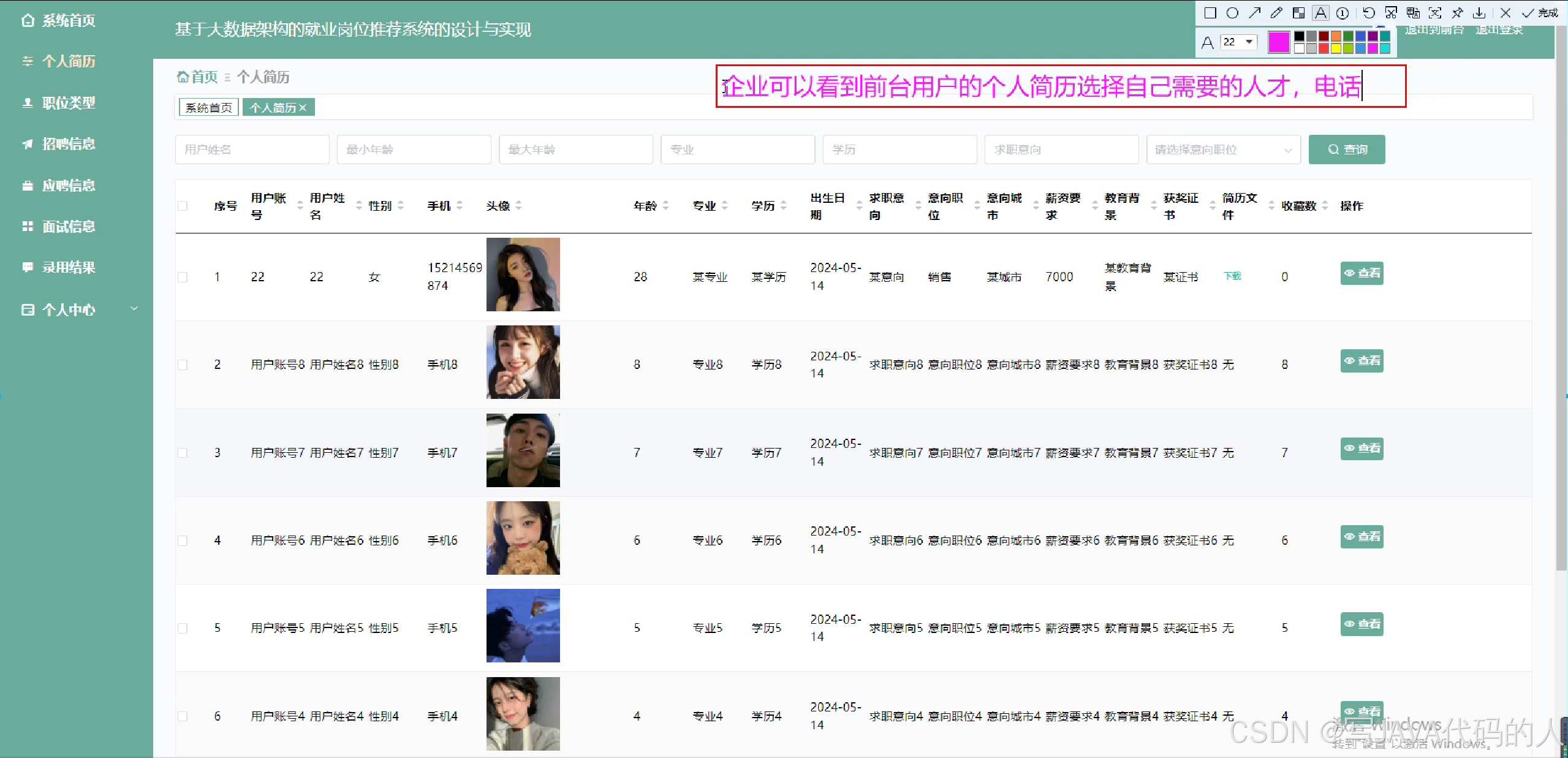Sort the table by 性别 column arrows
Screen dimensions: 1568x758
pyautogui.click(x=401, y=206)
